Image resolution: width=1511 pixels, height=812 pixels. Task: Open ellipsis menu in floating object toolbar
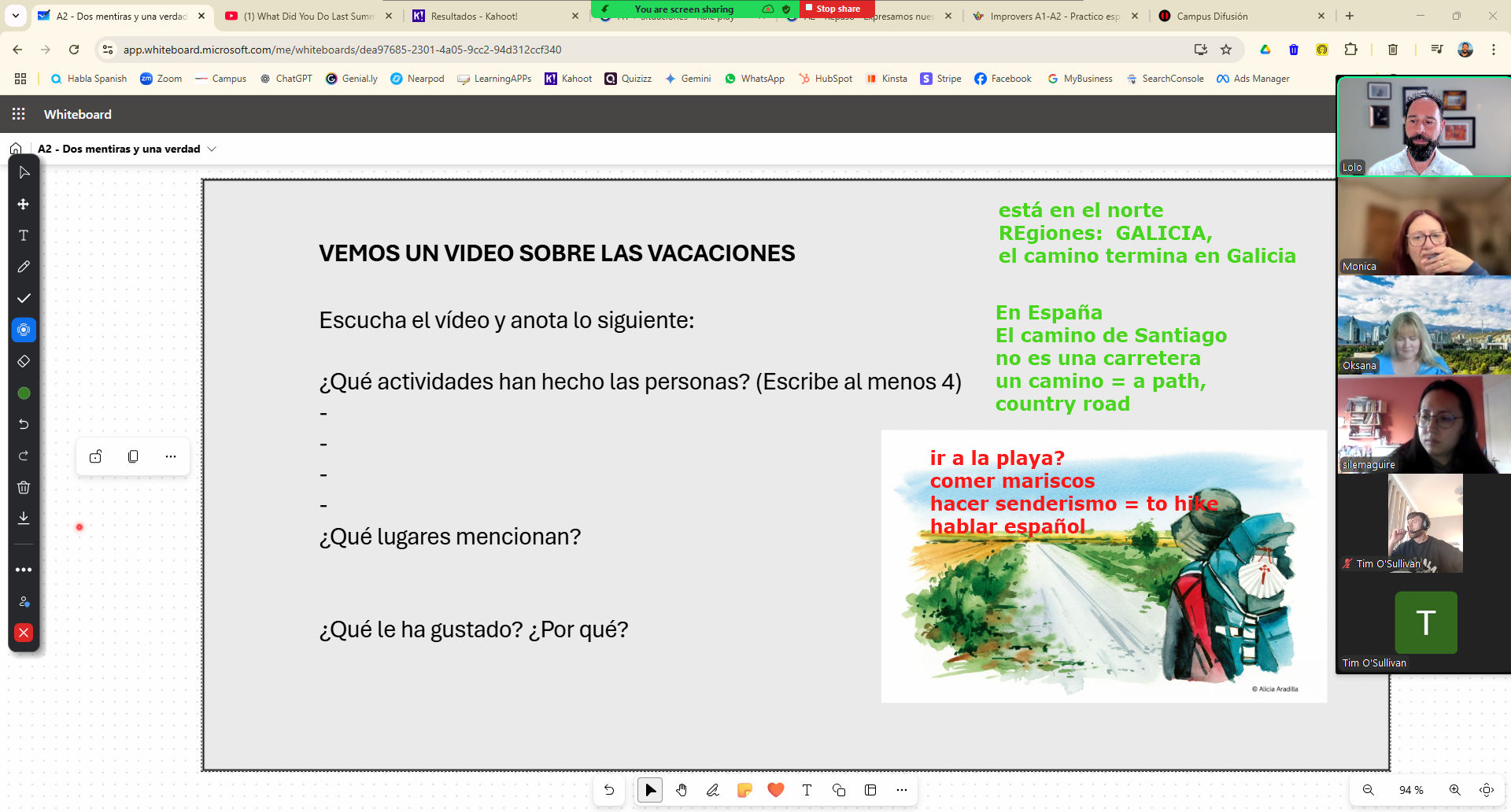pos(171,456)
